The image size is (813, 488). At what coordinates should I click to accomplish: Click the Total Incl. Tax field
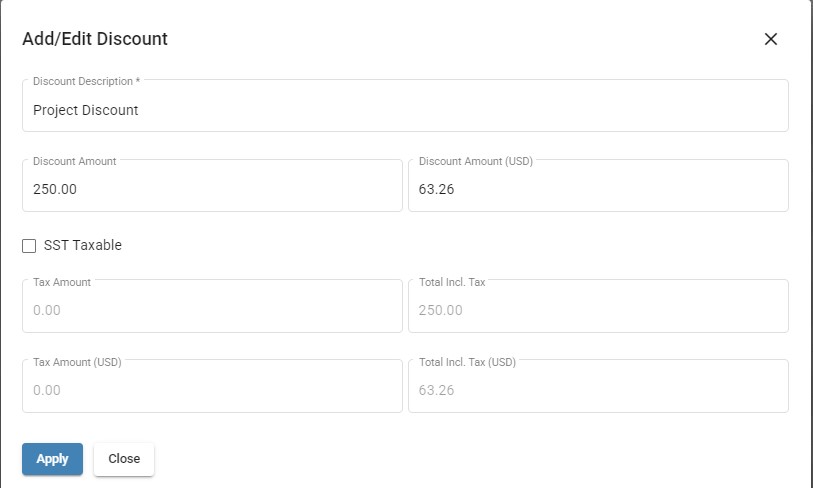(x=598, y=306)
